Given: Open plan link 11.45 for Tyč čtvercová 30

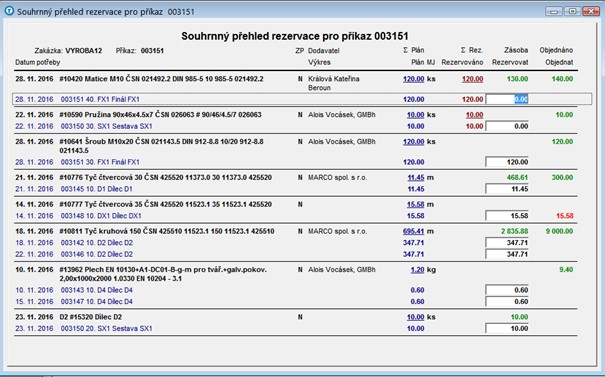Looking at the screenshot, I should click(x=416, y=178).
